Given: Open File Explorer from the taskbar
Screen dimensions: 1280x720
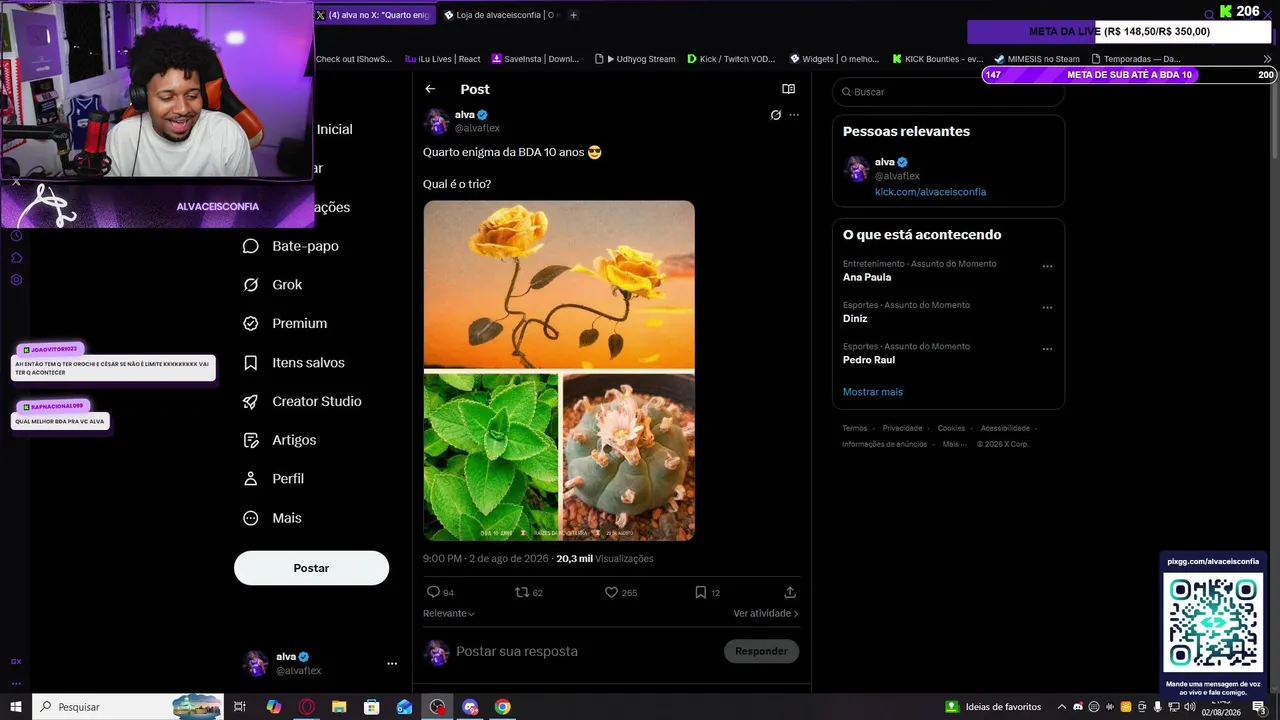Looking at the screenshot, I should [x=339, y=707].
